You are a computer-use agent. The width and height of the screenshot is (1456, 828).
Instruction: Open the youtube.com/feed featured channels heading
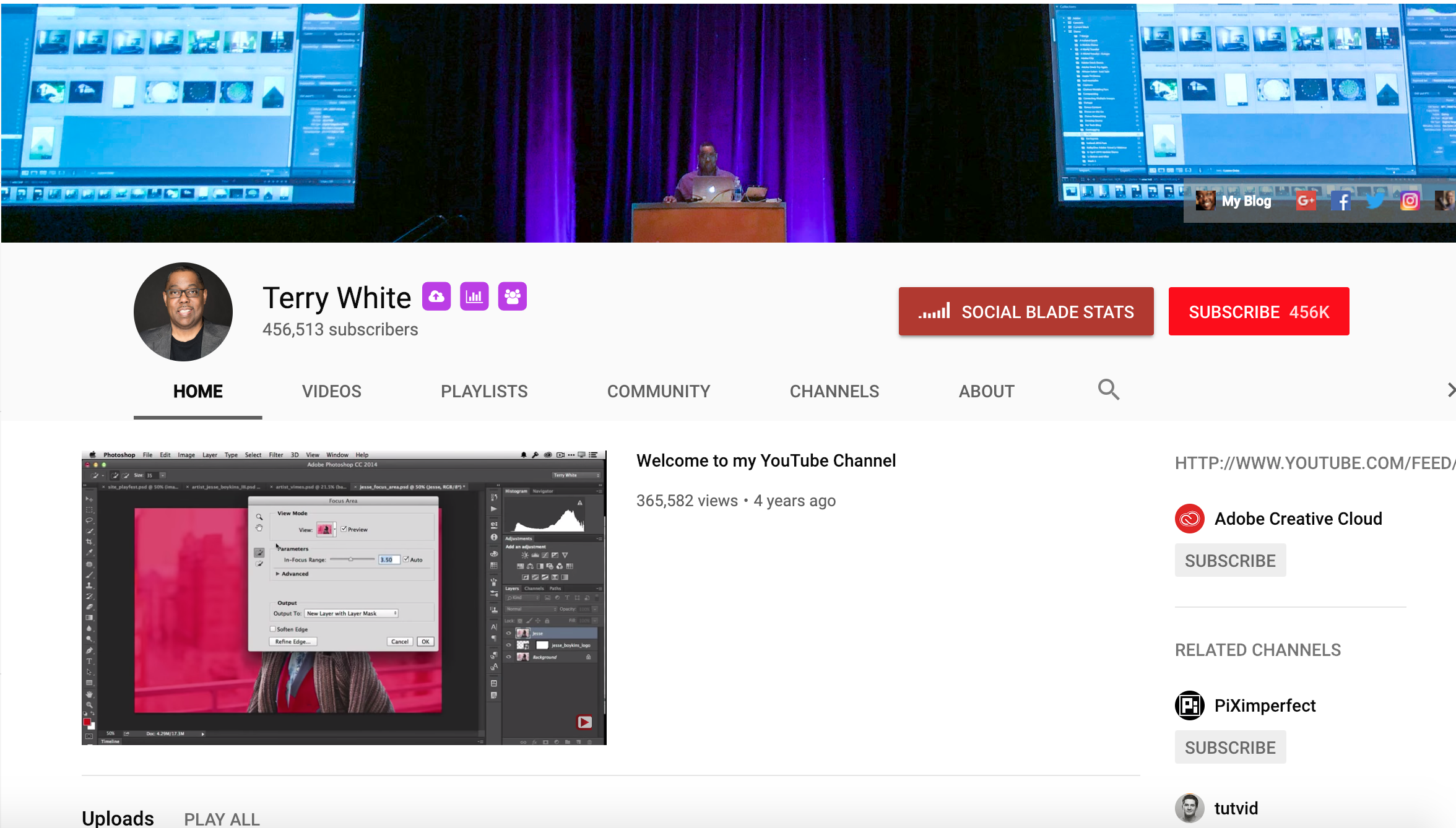point(1315,463)
